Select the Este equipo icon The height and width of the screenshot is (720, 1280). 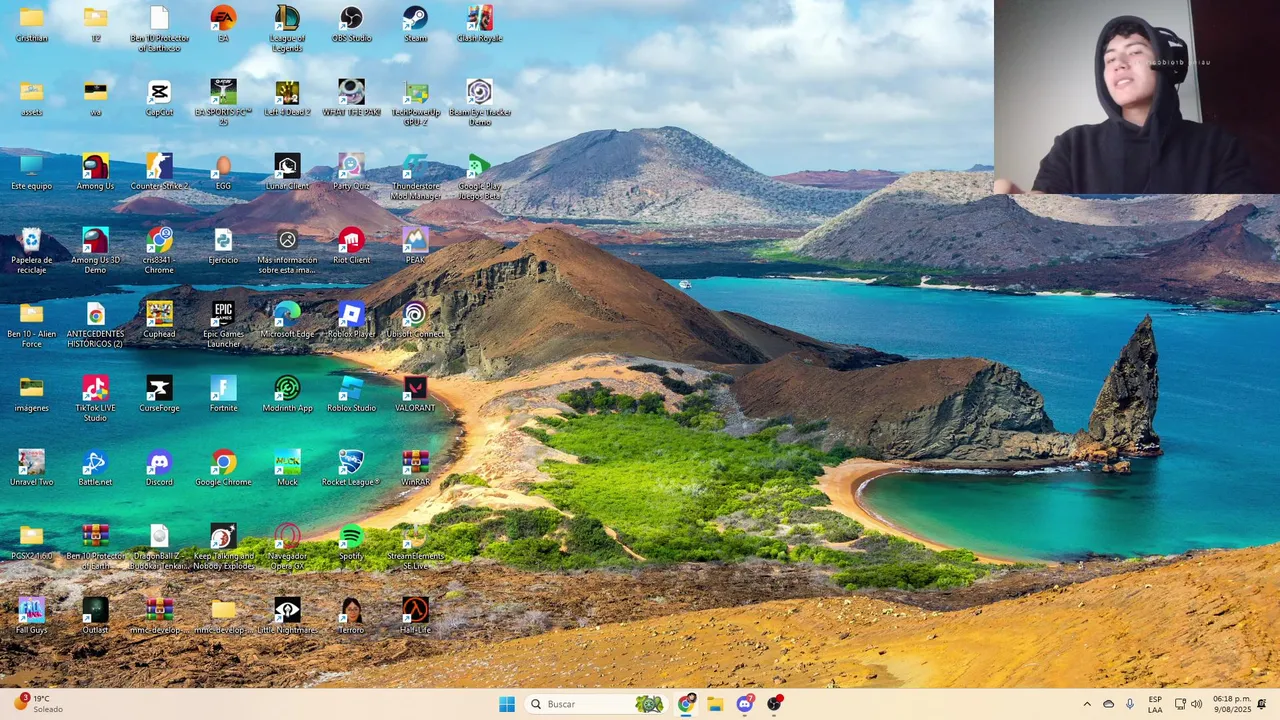(31, 172)
